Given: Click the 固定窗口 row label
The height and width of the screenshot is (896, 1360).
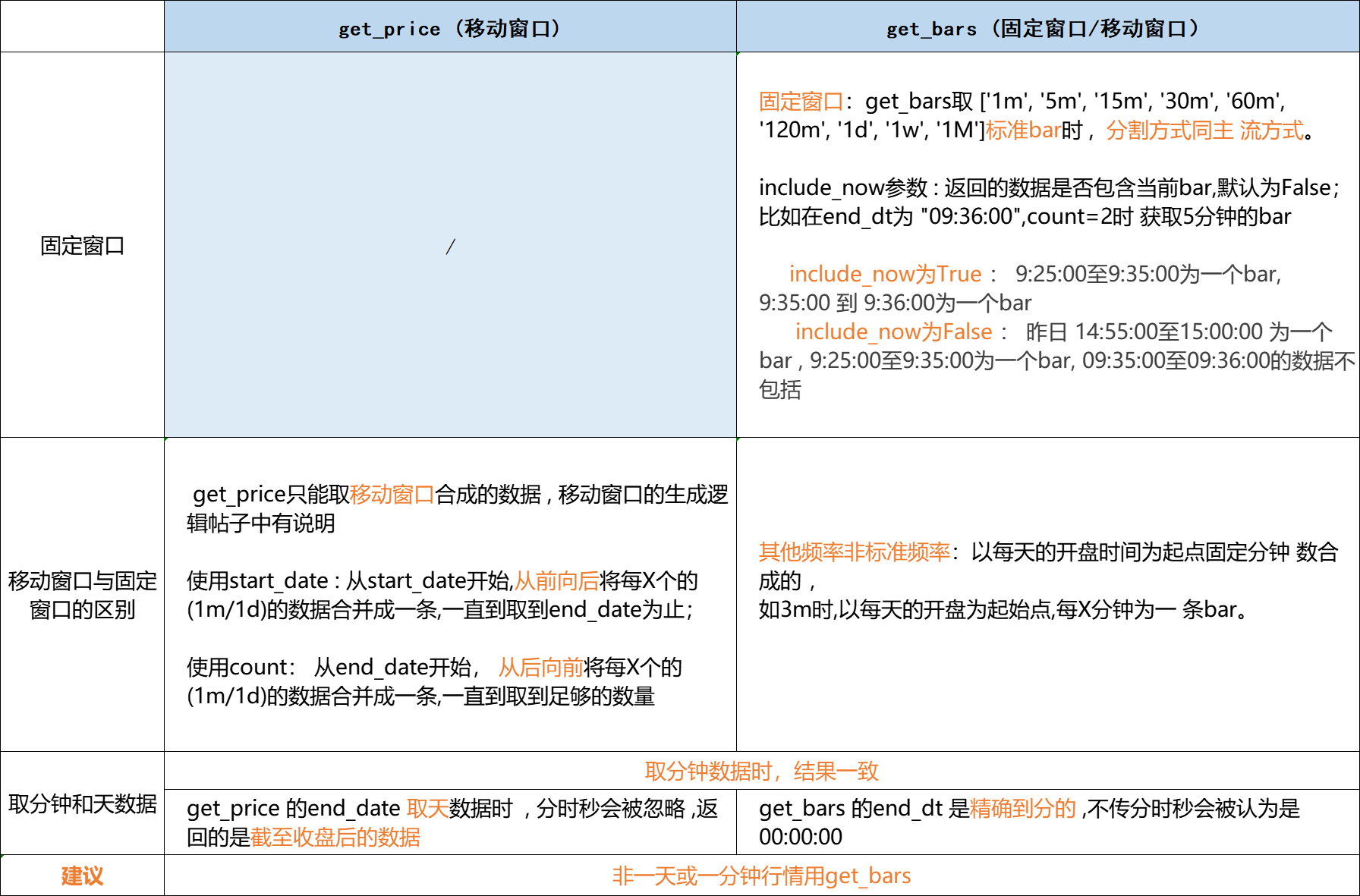Looking at the screenshot, I should click(82, 246).
